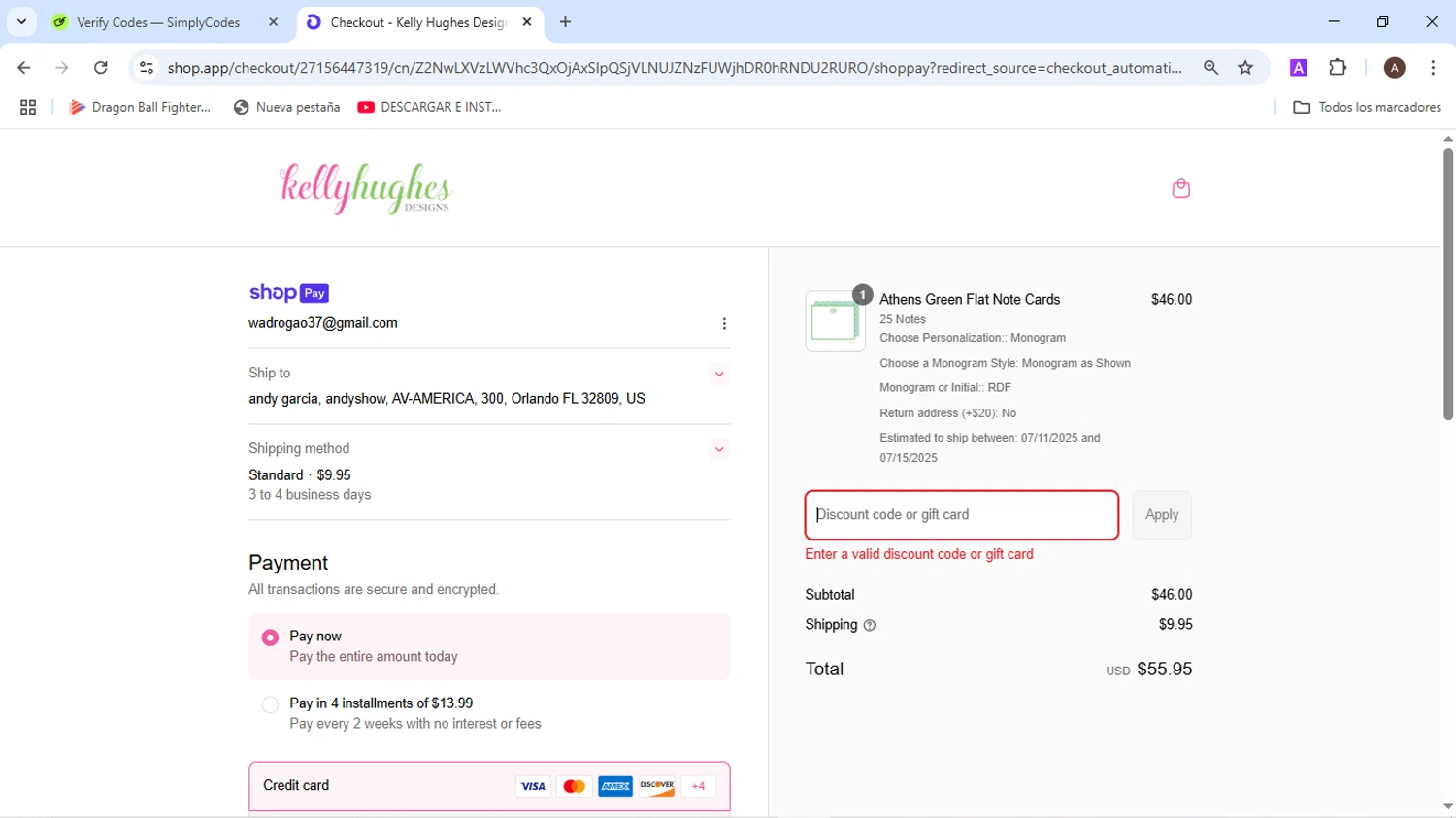The height and width of the screenshot is (818, 1456).
Task: Select Pay in 4 installments radio option
Action: [270, 704]
